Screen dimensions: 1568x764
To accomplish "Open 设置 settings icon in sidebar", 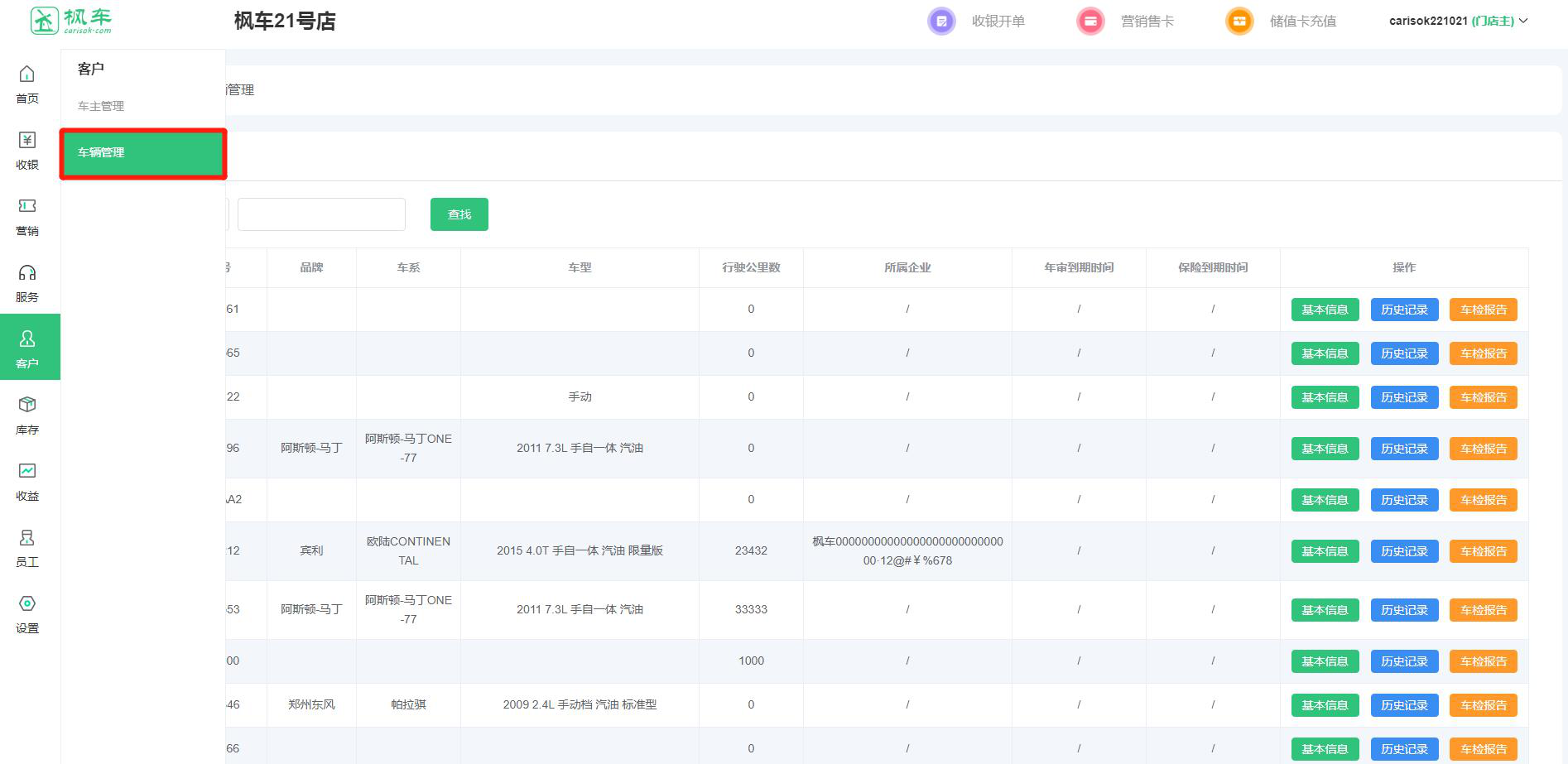I will (x=27, y=603).
